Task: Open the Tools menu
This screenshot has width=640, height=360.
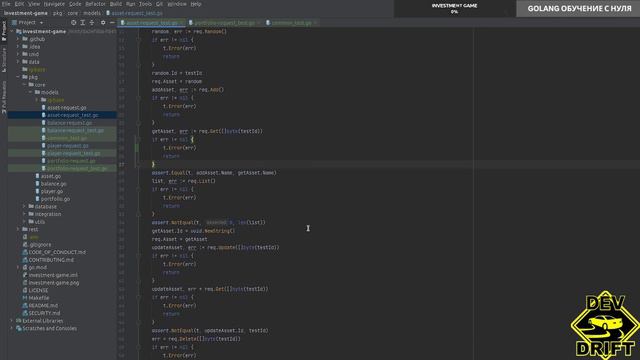Action: [x=145, y=4]
